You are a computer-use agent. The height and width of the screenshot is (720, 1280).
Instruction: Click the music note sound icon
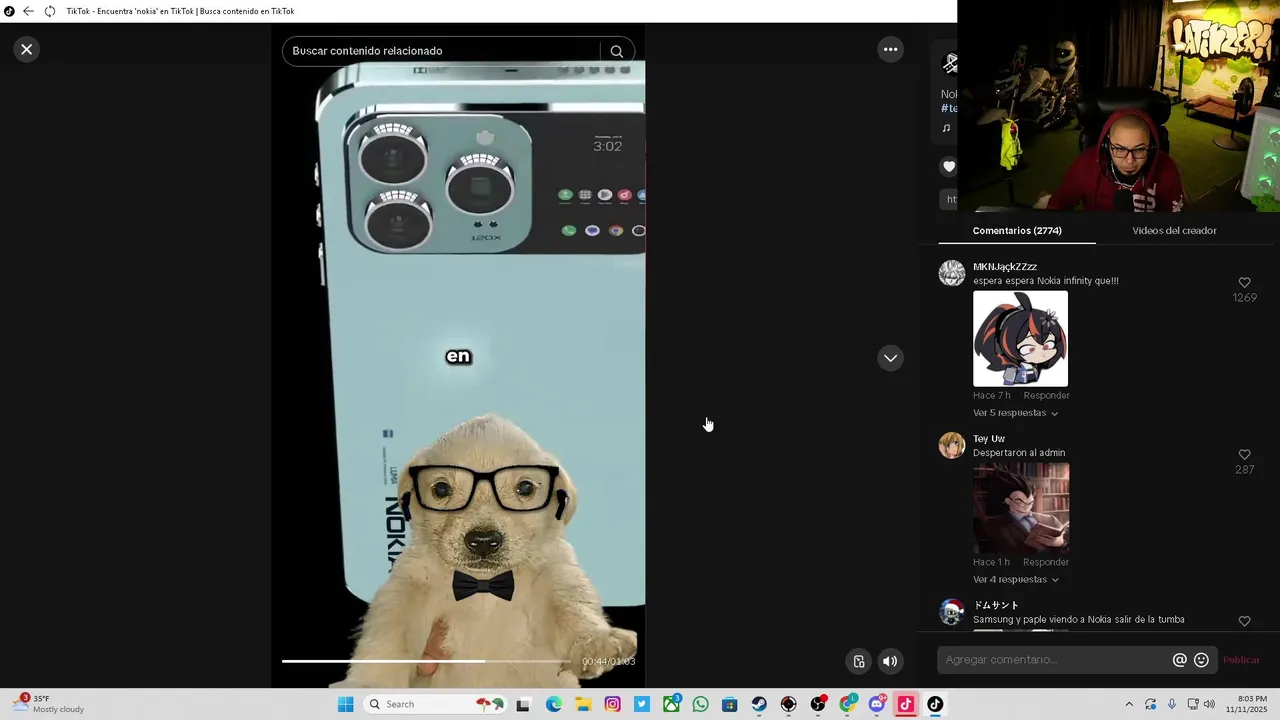pyautogui.click(x=946, y=128)
